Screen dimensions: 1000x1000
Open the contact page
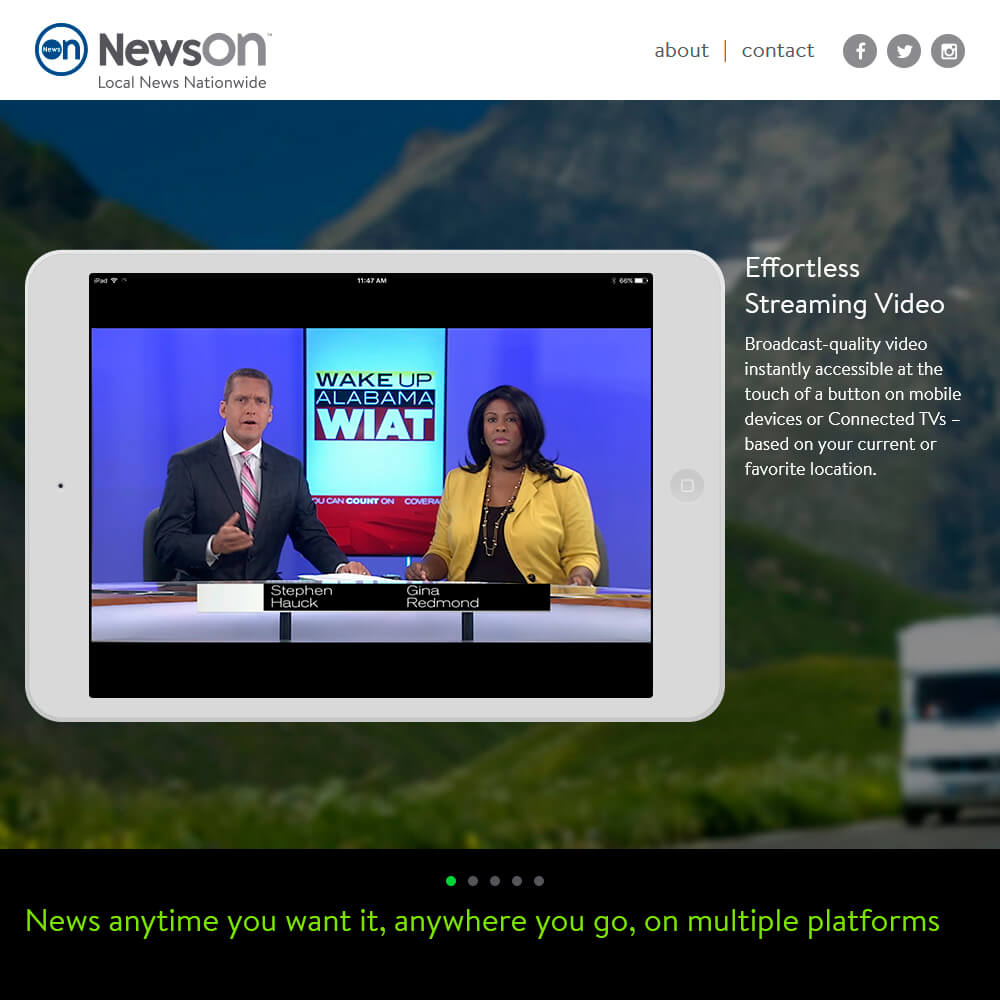[777, 50]
